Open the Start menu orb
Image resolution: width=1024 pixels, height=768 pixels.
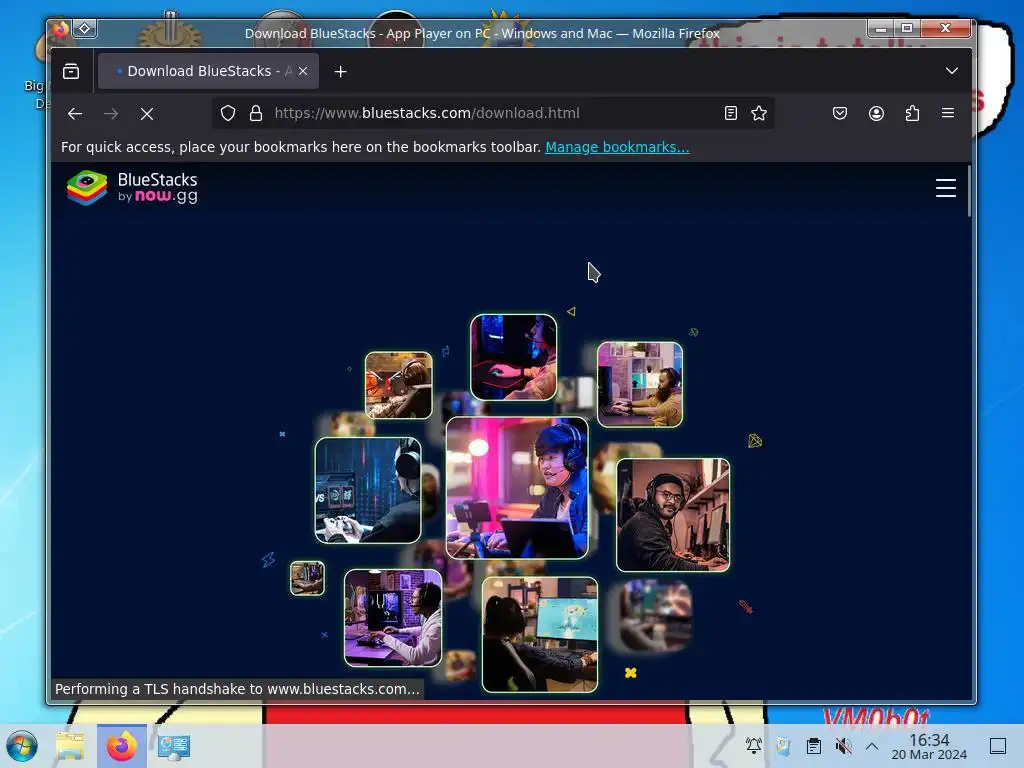tap(22, 746)
